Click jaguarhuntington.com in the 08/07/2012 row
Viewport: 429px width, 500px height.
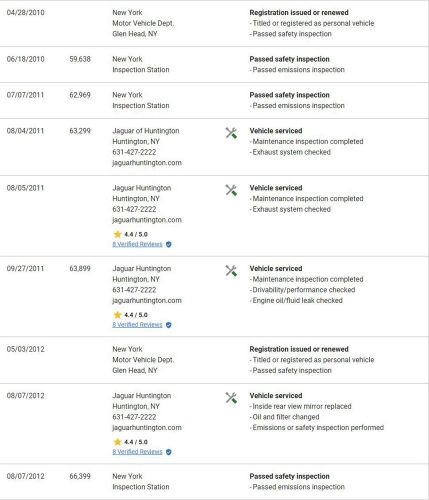click(147, 427)
